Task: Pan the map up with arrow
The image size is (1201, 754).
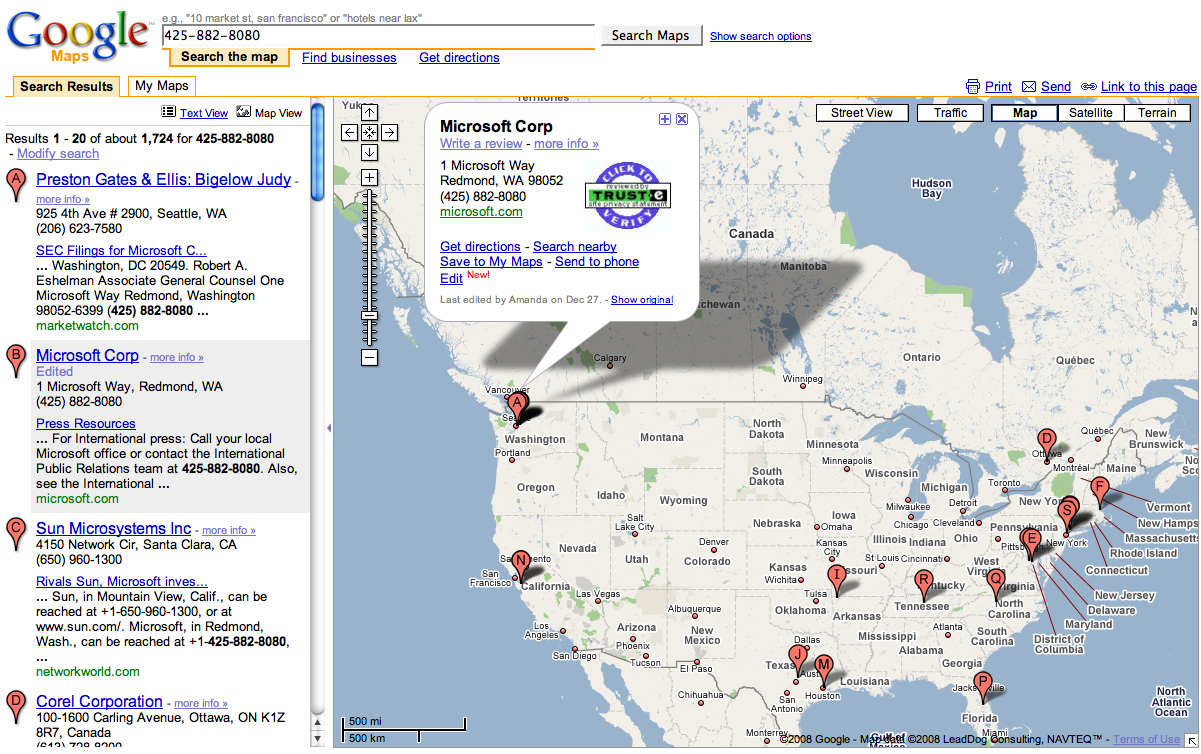Action: 369,112
